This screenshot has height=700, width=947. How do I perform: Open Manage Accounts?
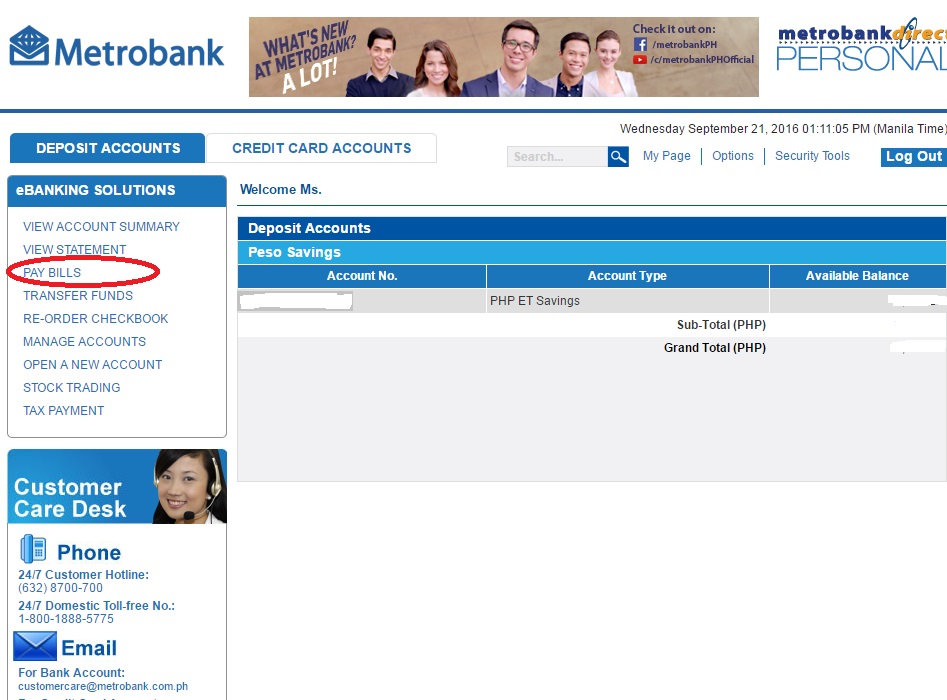point(85,341)
